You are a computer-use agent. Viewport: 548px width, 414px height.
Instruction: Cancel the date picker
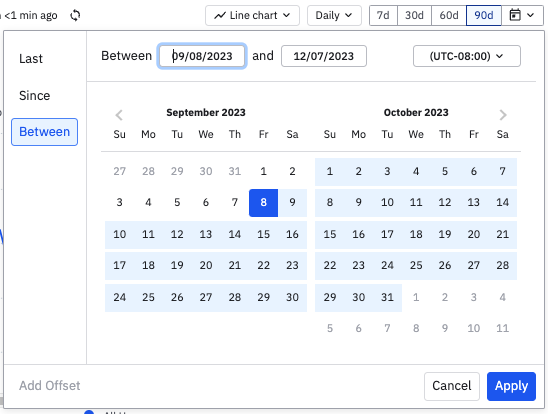(452, 386)
